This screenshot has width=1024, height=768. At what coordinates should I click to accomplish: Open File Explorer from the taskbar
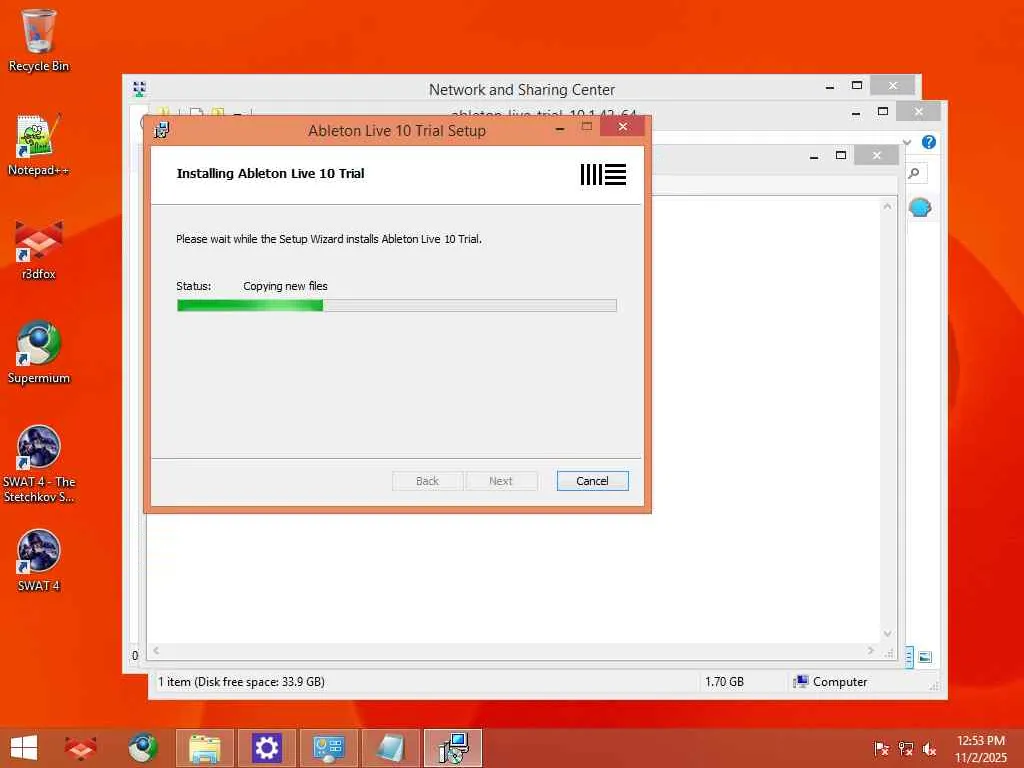204,748
